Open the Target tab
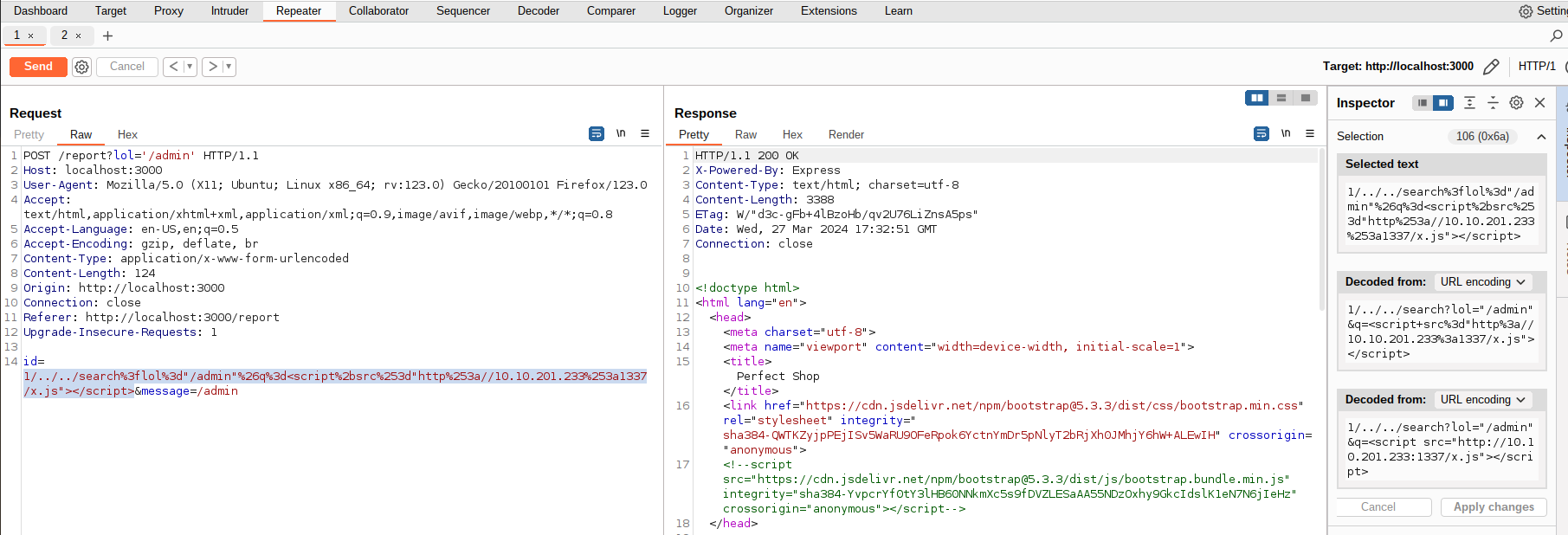 (x=111, y=11)
